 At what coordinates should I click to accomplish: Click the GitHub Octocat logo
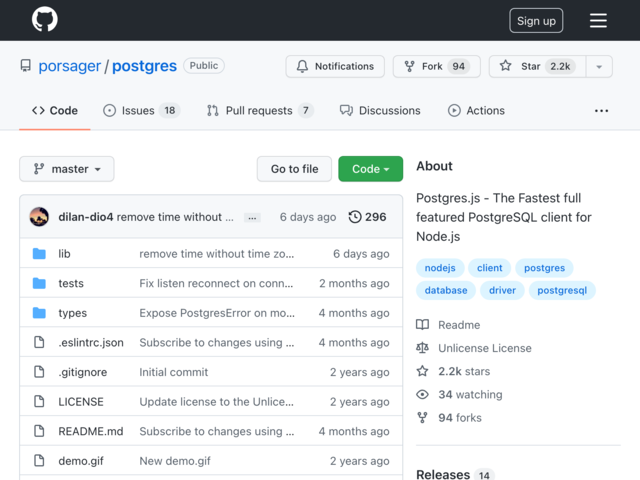[44, 19]
